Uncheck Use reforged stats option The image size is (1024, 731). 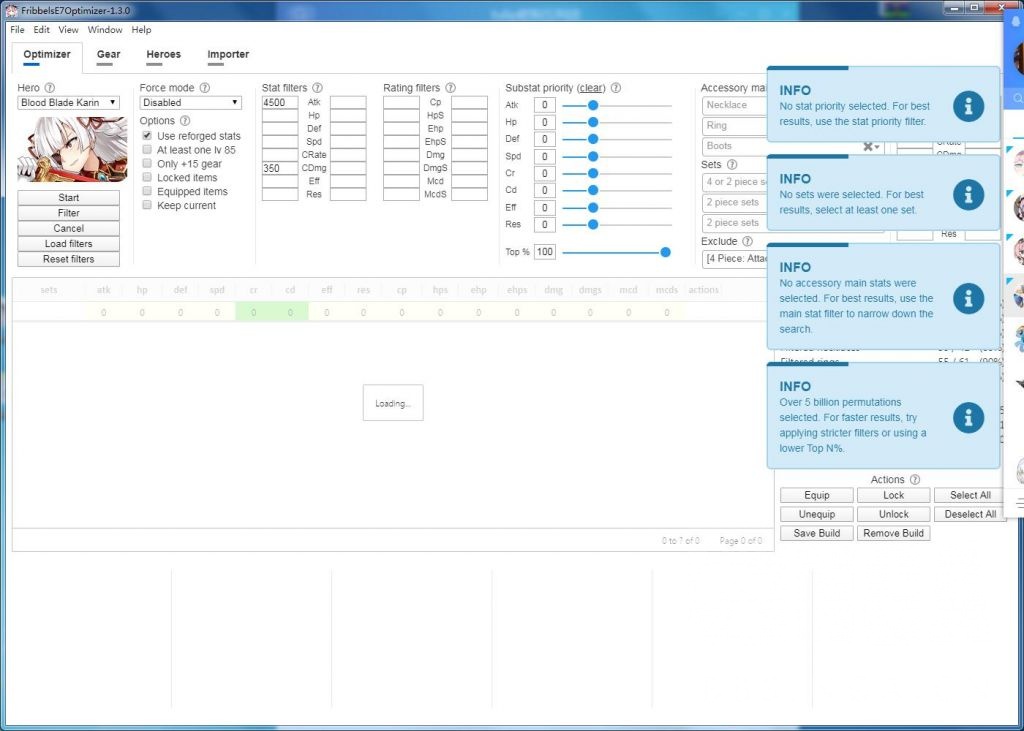pos(148,136)
